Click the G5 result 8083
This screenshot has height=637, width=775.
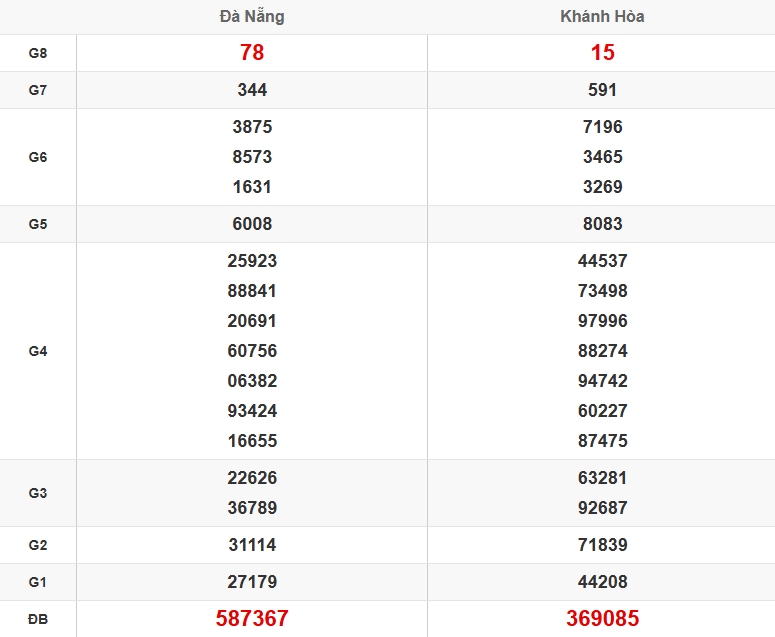click(602, 224)
